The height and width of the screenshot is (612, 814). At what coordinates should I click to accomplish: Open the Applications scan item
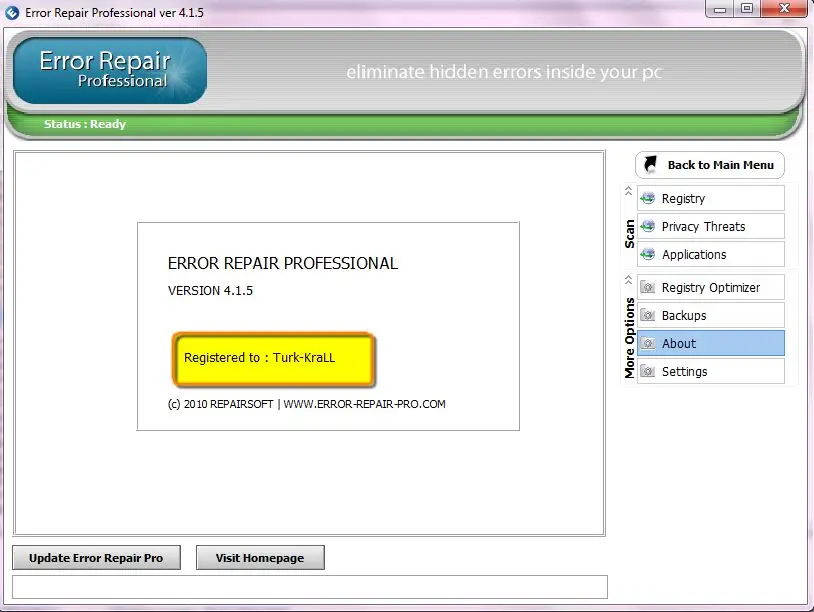711,254
